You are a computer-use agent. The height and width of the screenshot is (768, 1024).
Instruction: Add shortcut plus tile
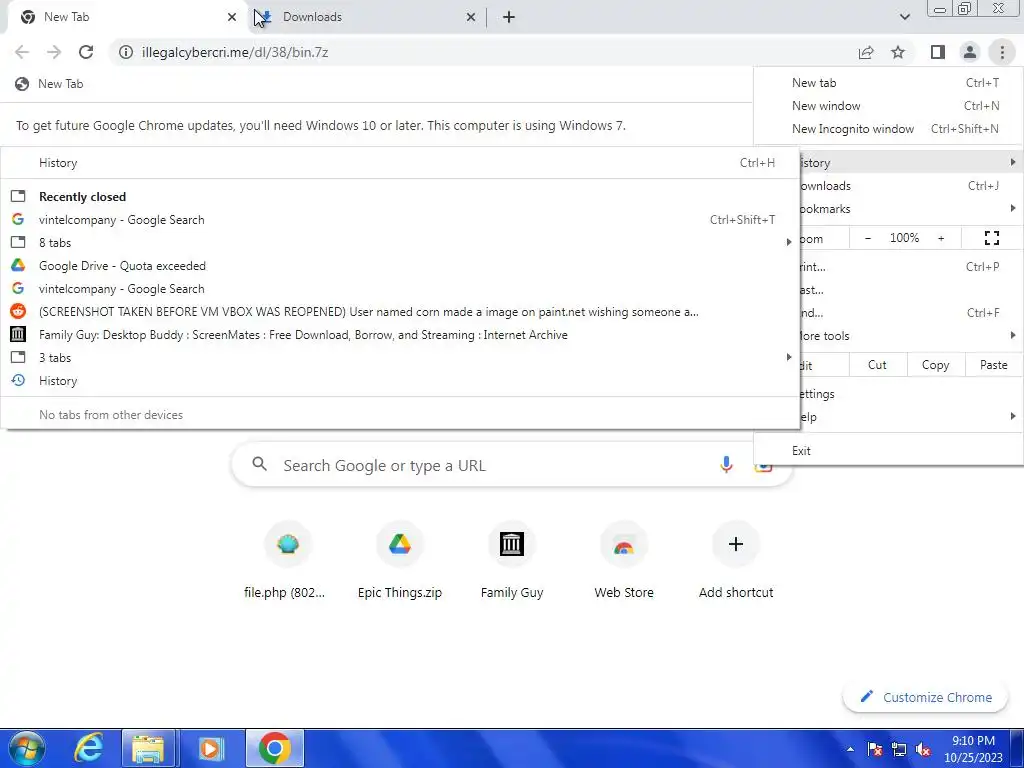[x=736, y=561]
